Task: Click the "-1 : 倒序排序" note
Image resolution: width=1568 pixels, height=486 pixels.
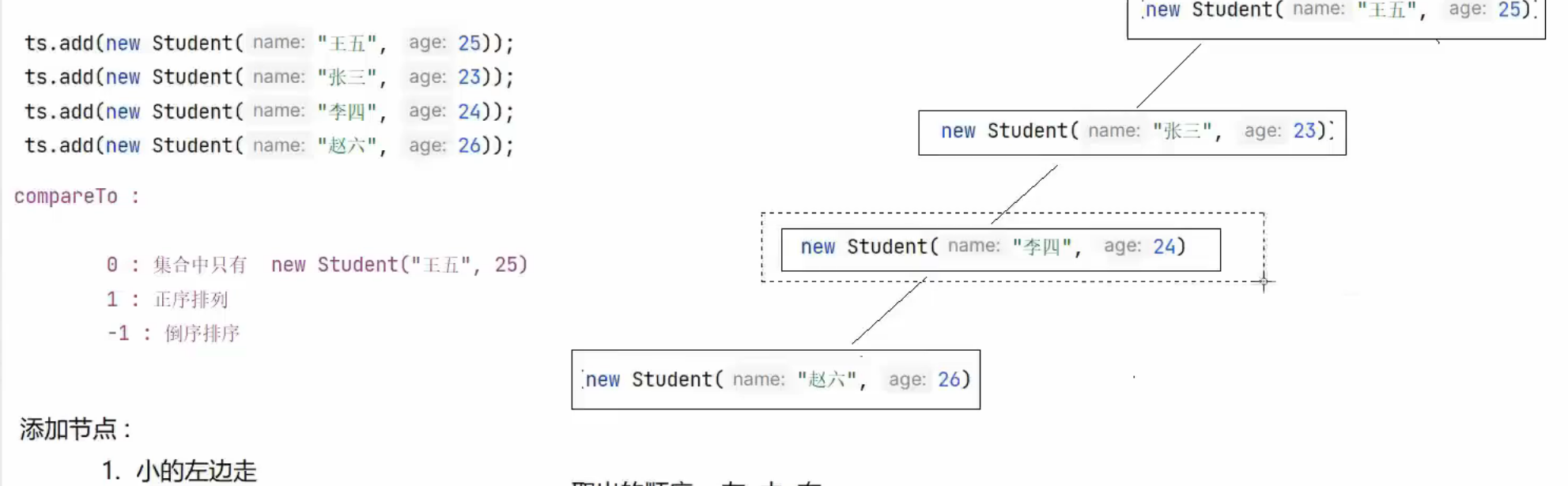Action: click(x=173, y=333)
